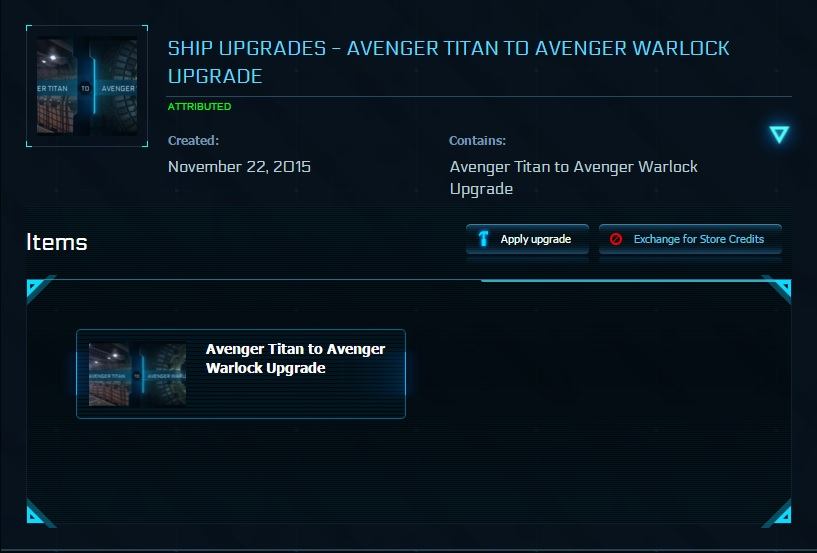The image size is (817, 553).
Task: Select the Avenger Titan to Avenger Warlock Upgrade item title
Action: (x=295, y=359)
